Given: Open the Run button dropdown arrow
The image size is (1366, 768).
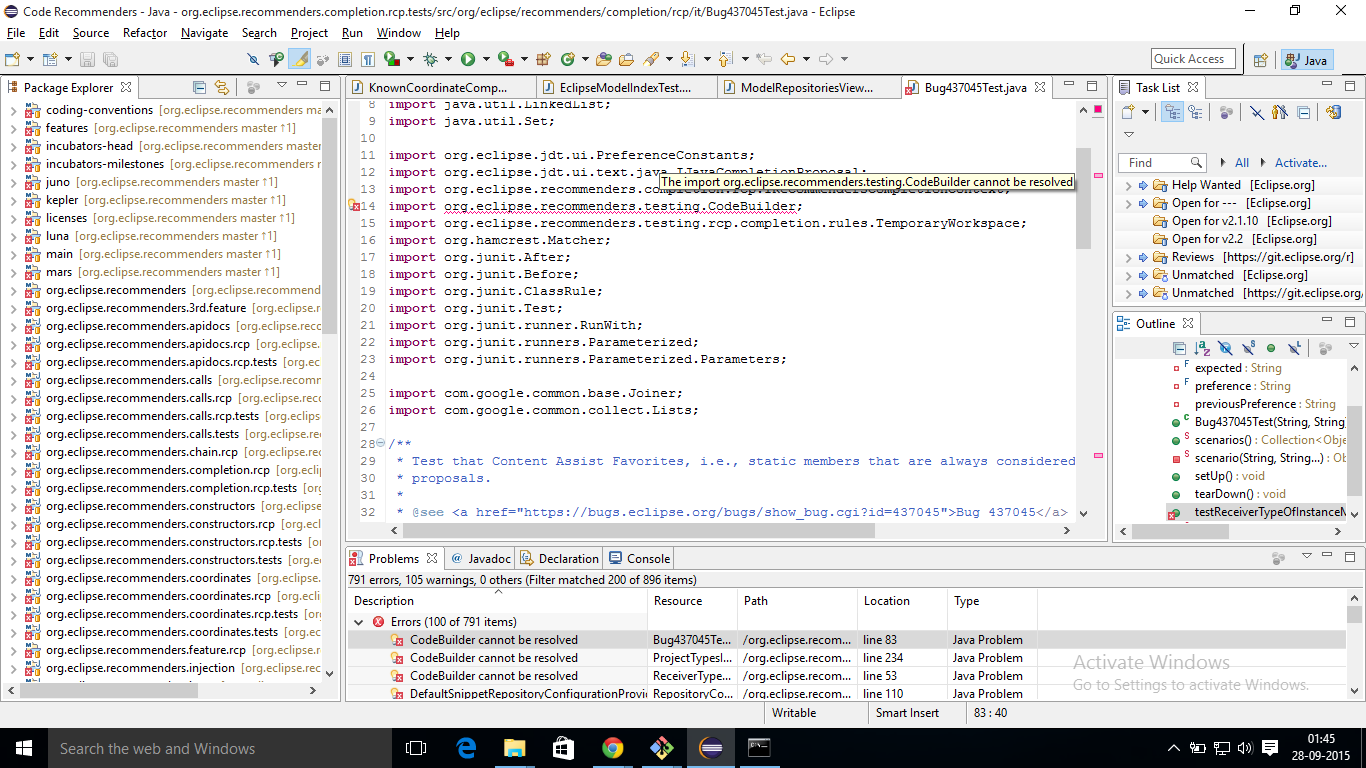Looking at the screenshot, I should point(484,60).
